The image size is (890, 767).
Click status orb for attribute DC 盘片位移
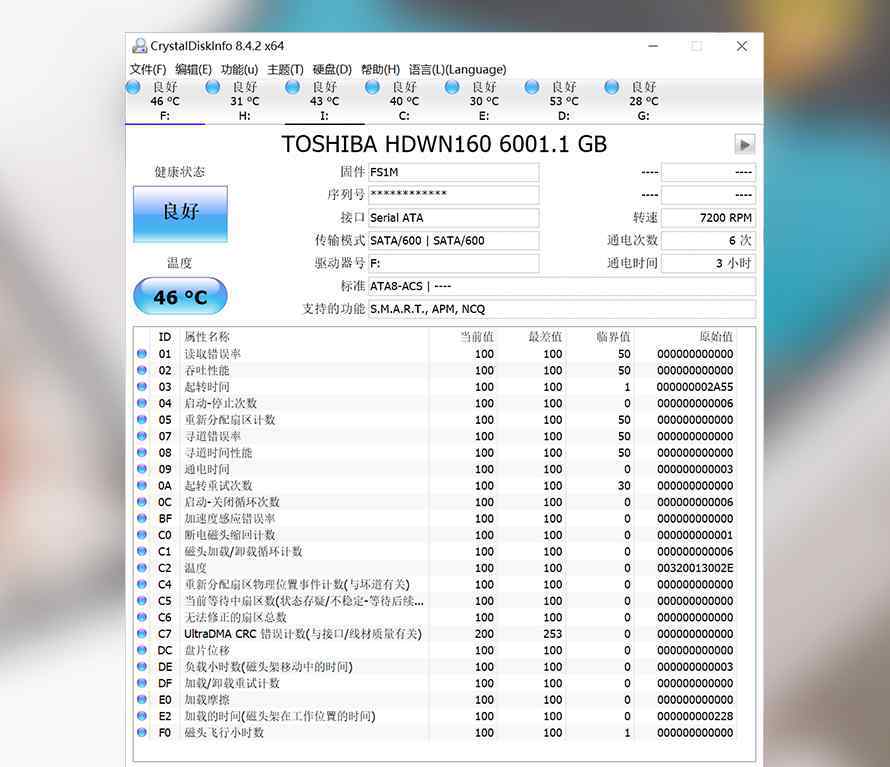click(142, 650)
